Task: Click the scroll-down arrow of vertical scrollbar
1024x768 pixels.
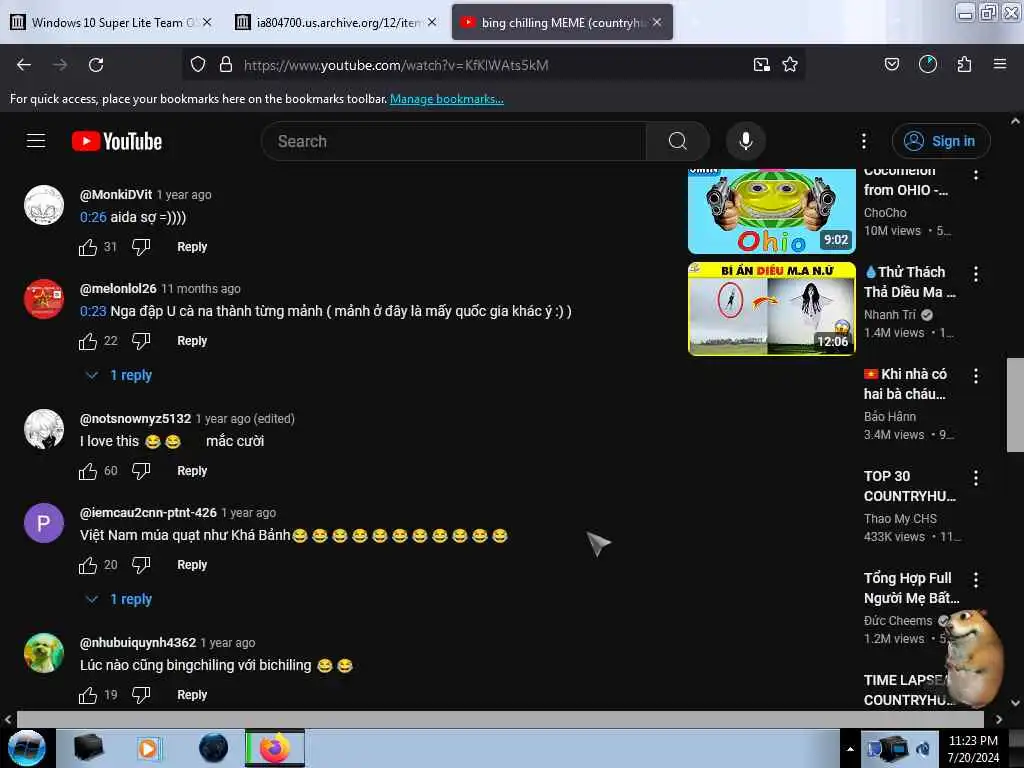Action: point(1015,704)
